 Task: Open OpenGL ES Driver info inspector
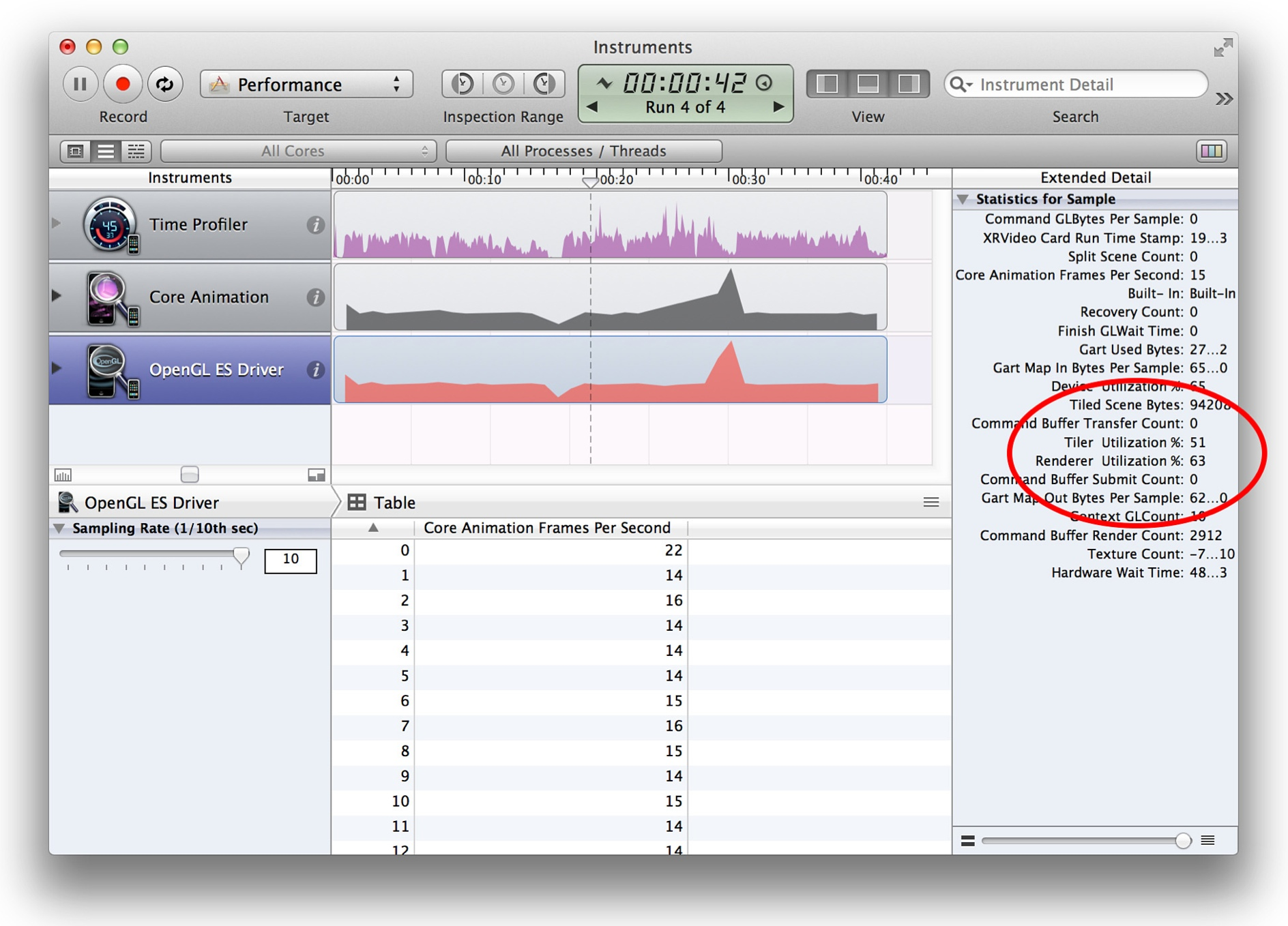[x=315, y=370]
